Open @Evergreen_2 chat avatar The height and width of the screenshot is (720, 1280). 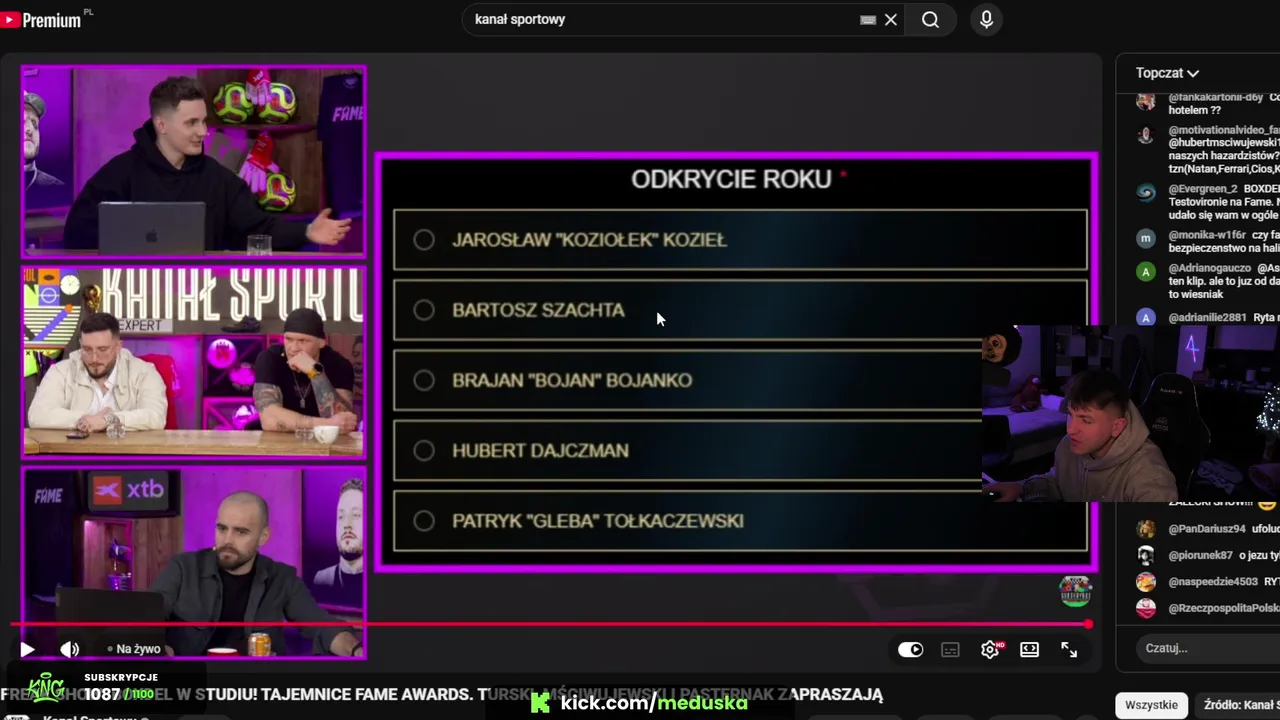tap(1146, 192)
